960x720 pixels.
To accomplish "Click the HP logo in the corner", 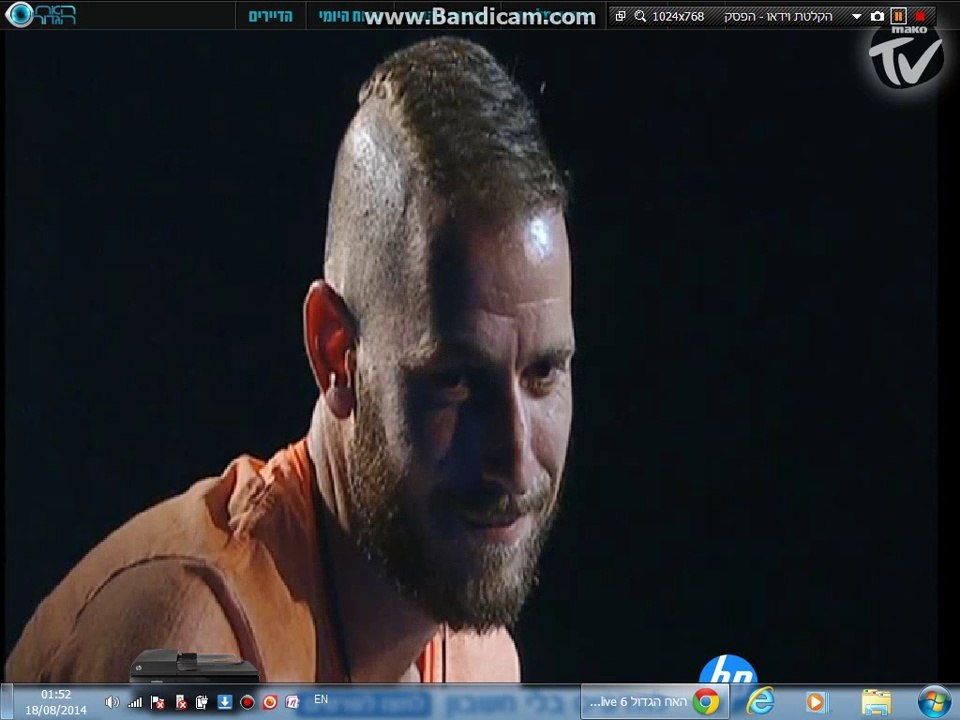I will (728, 669).
